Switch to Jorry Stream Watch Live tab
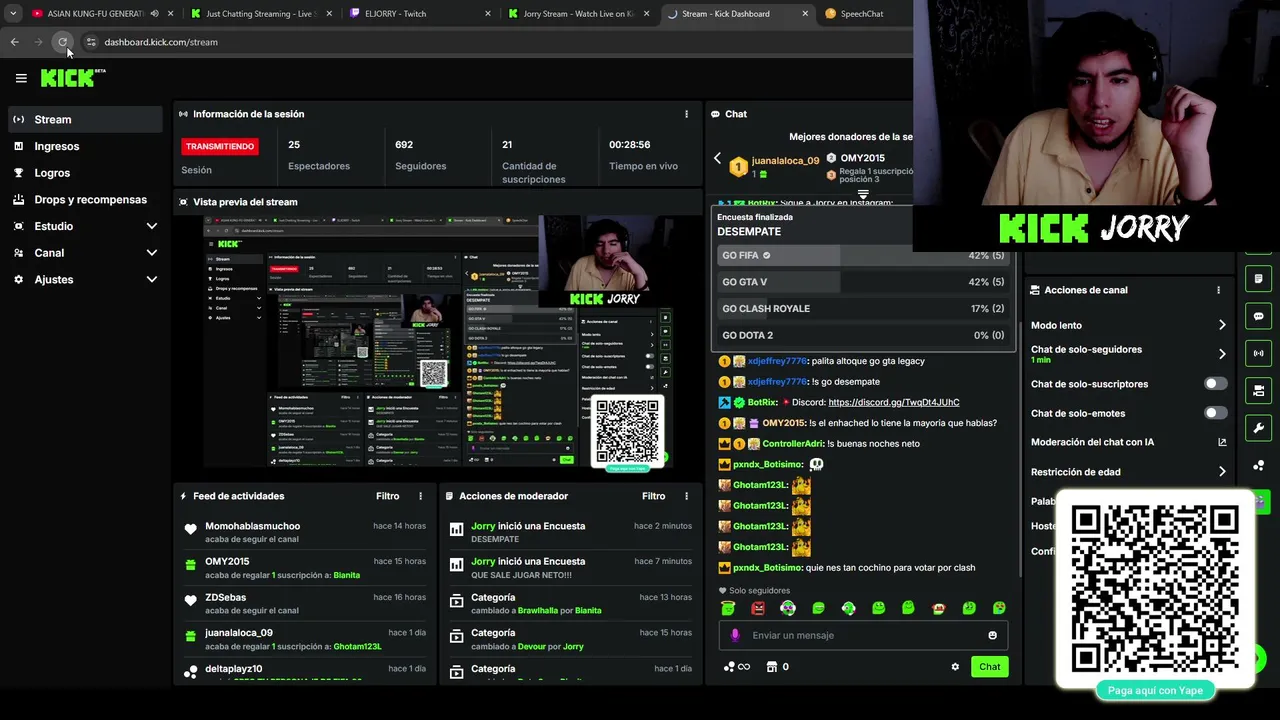This screenshot has width=1280, height=720. tap(579, 14)
